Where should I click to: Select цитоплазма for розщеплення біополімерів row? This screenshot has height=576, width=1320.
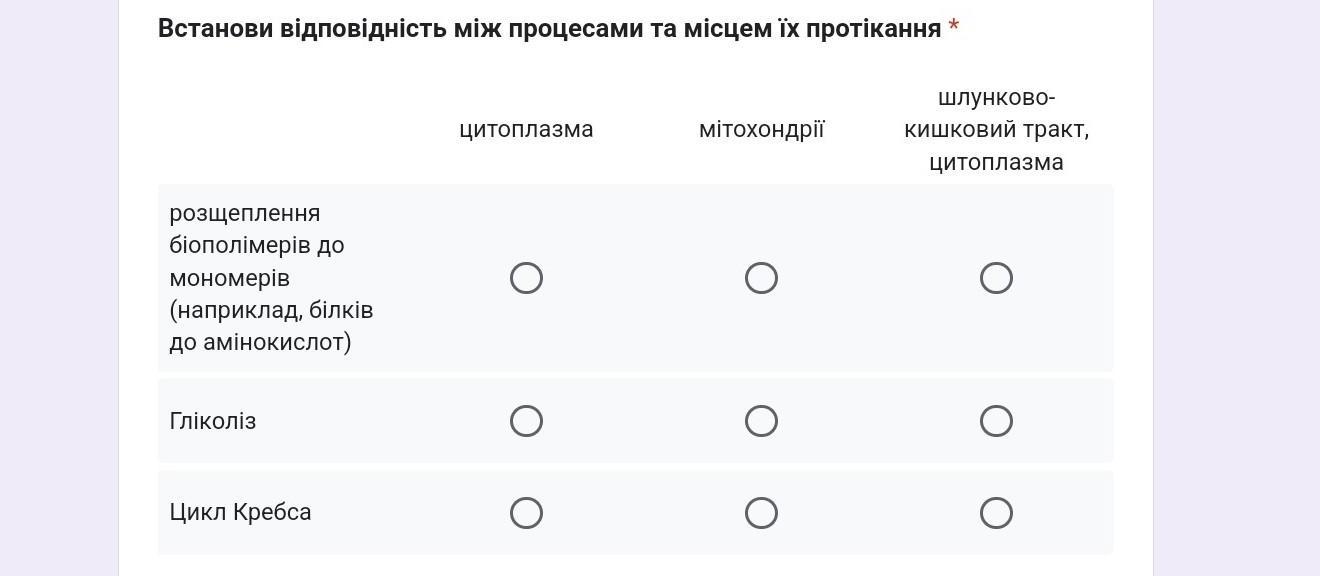click(526, 278)
